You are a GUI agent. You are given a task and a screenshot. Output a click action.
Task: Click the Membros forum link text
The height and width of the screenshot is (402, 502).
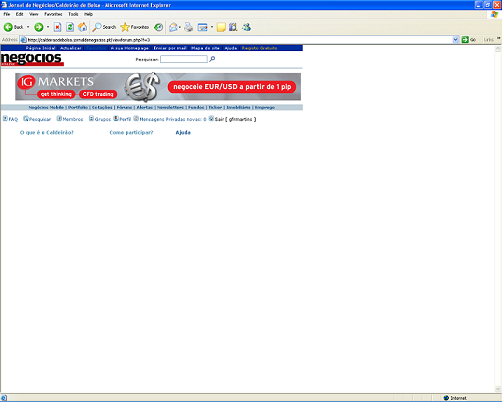(x=73, y=119)
